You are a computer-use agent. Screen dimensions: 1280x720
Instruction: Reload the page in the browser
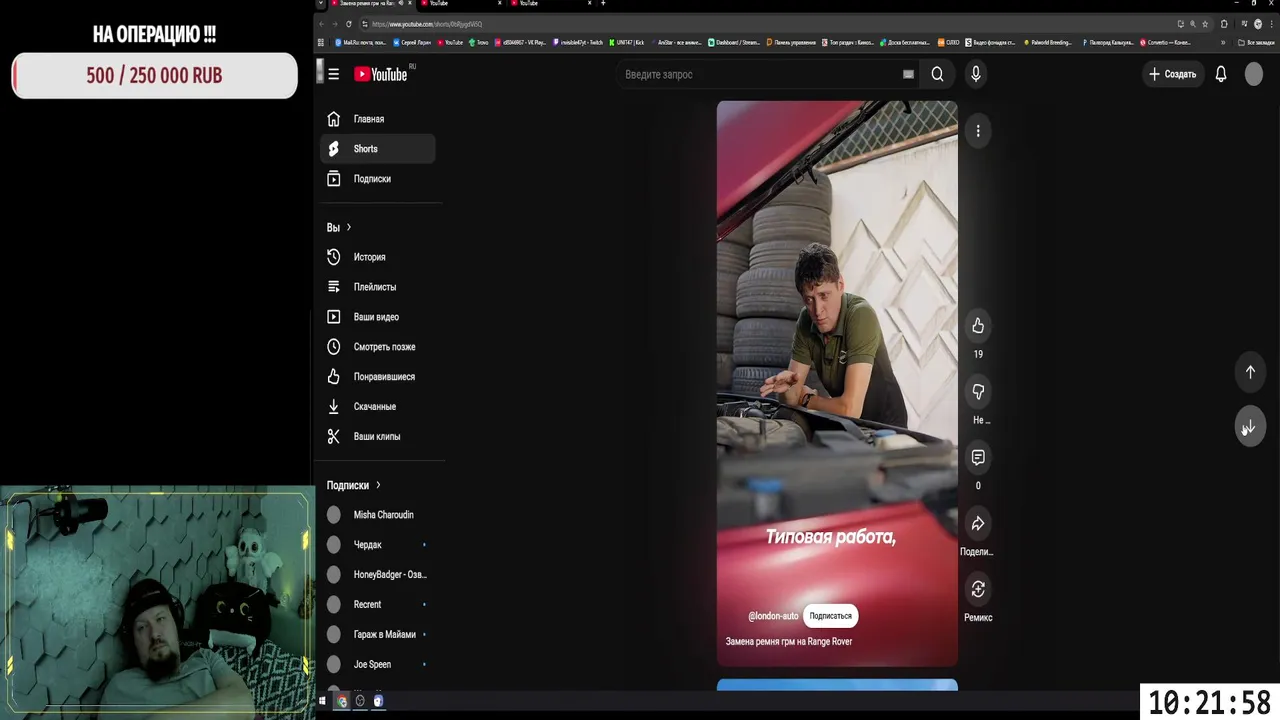[348, 24]
